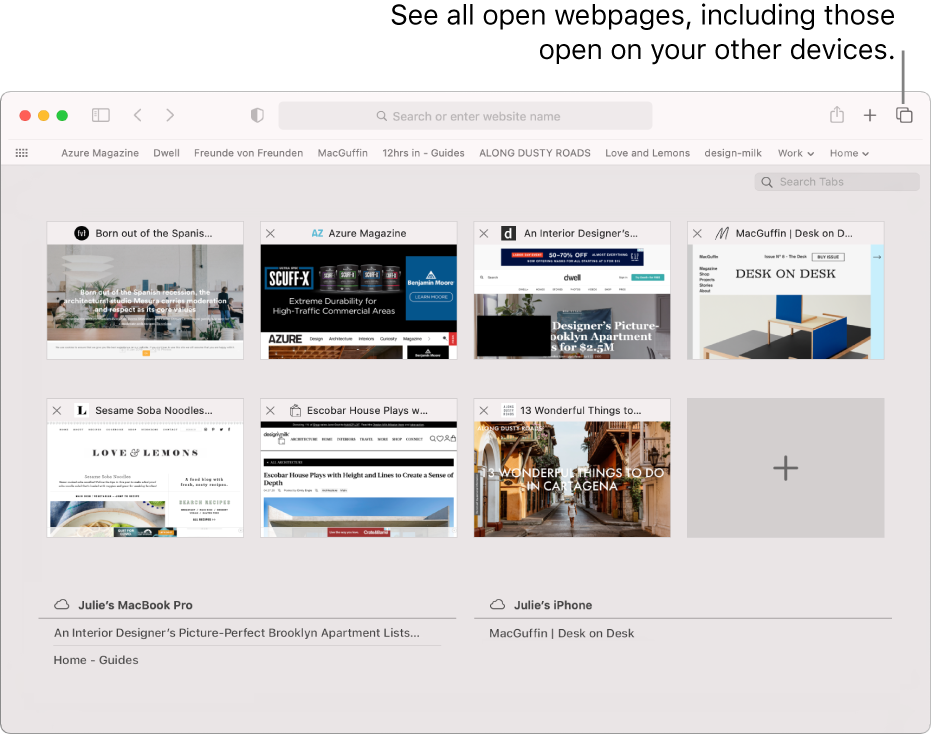Click the address bar magnifier icon
Viewport: 931px width, 734px height.
tap(382, 116)
